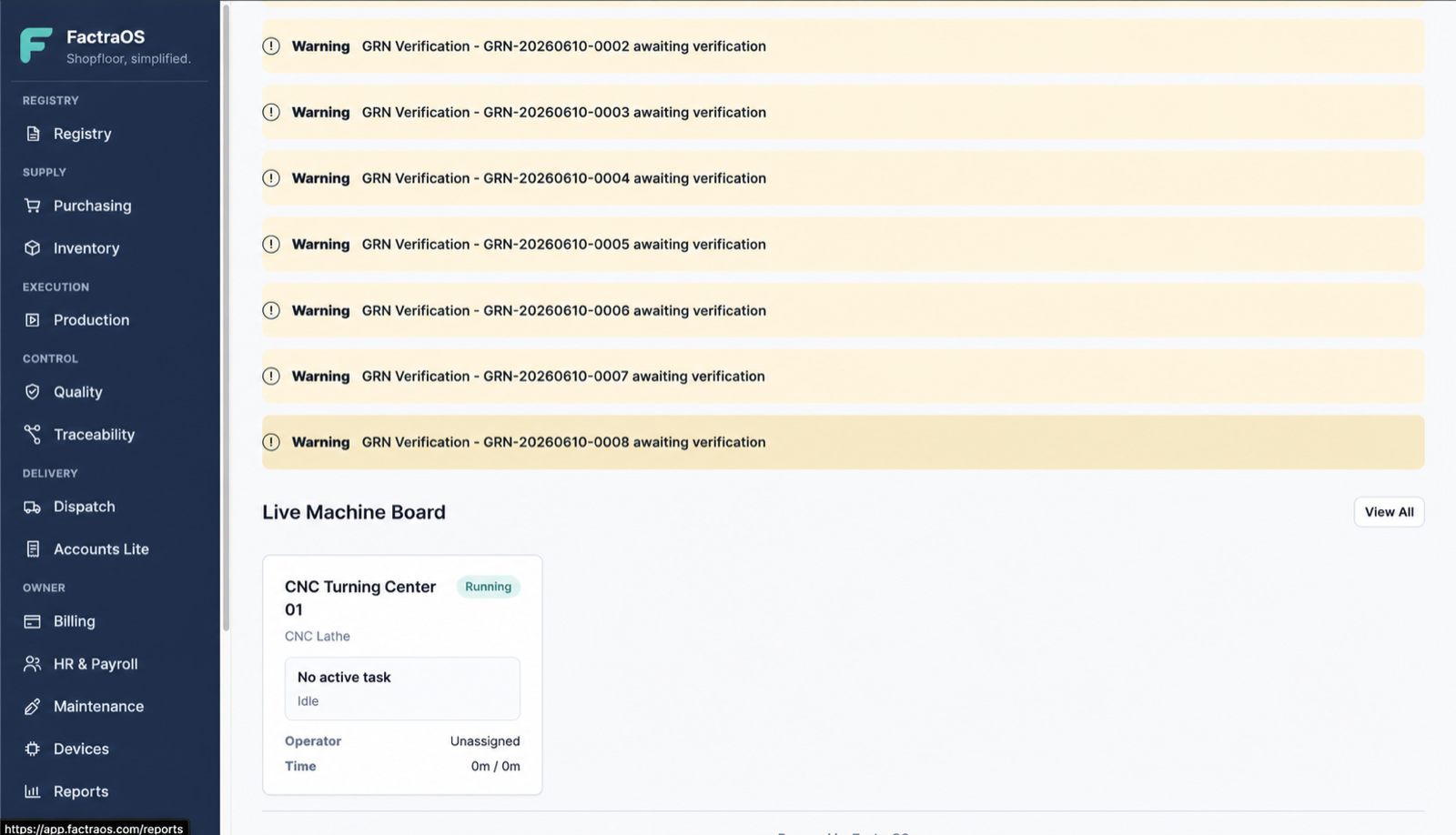Click the Purchasing cart icon
The image size is (1456, 835).
33,206
